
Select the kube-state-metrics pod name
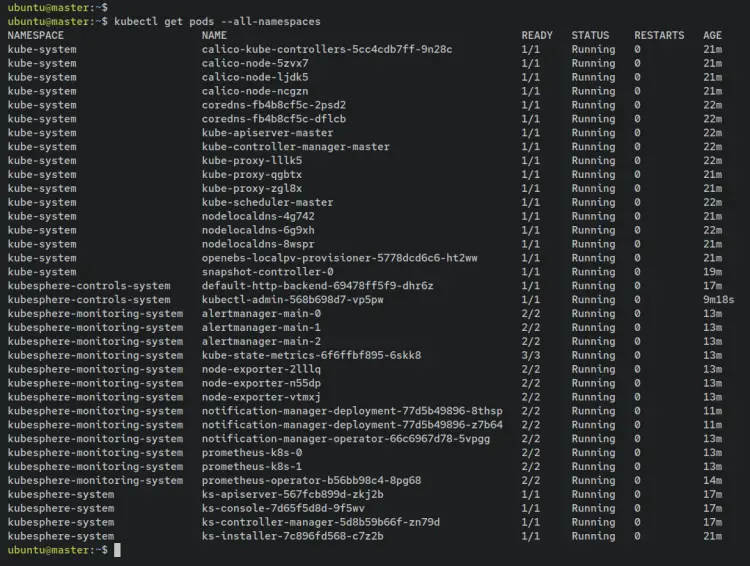tap(311, 355)
